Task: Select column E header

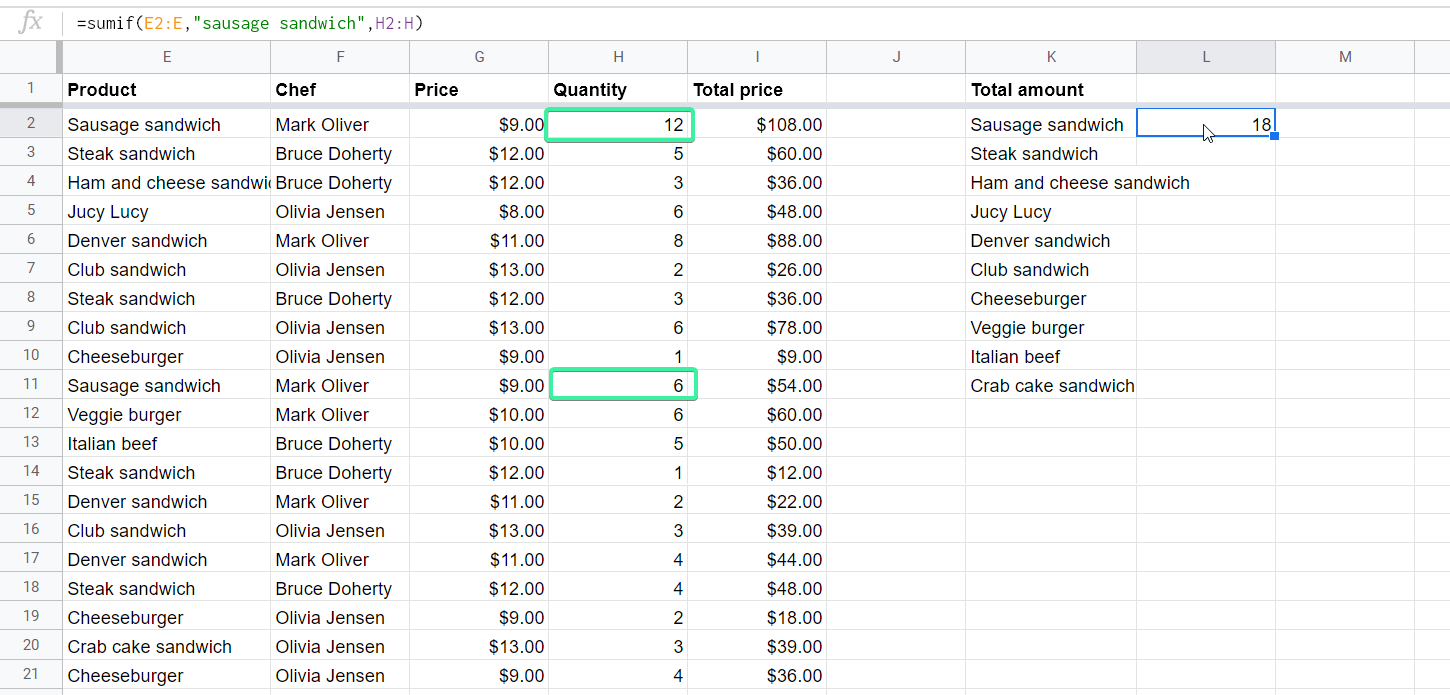Action: [x=166, y=57]
